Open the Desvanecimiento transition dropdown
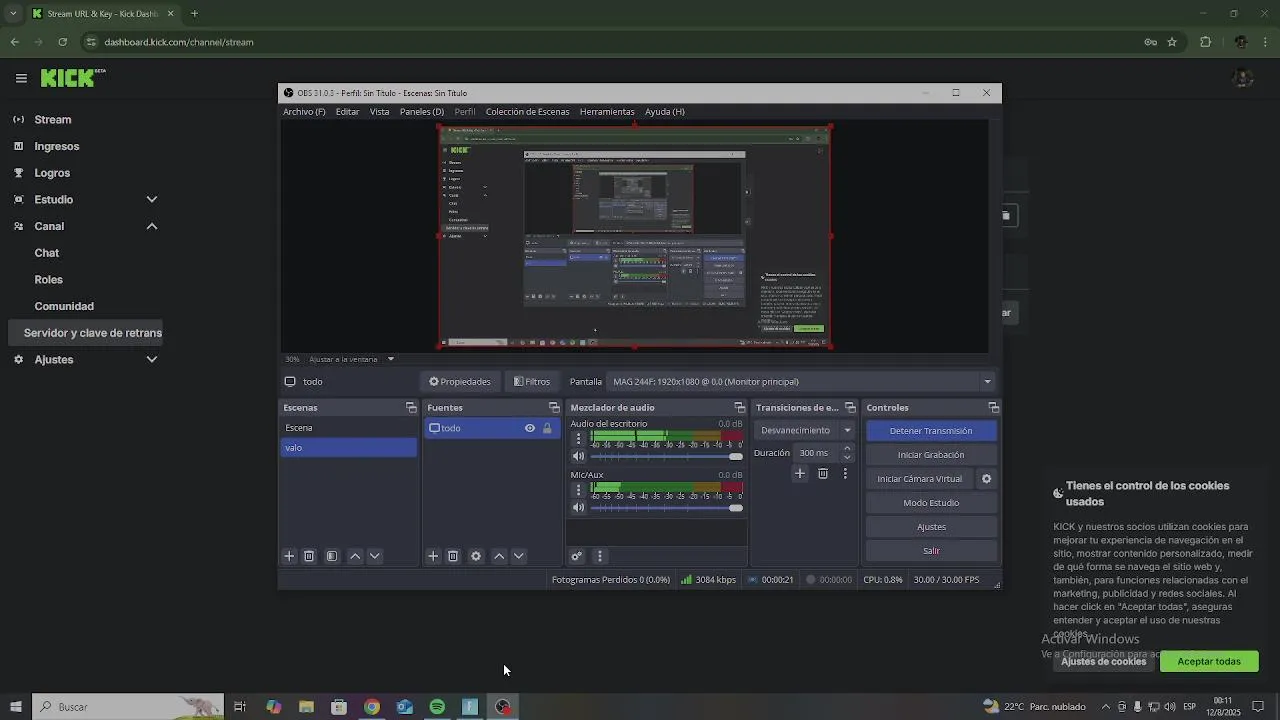 tap(805, 430)
